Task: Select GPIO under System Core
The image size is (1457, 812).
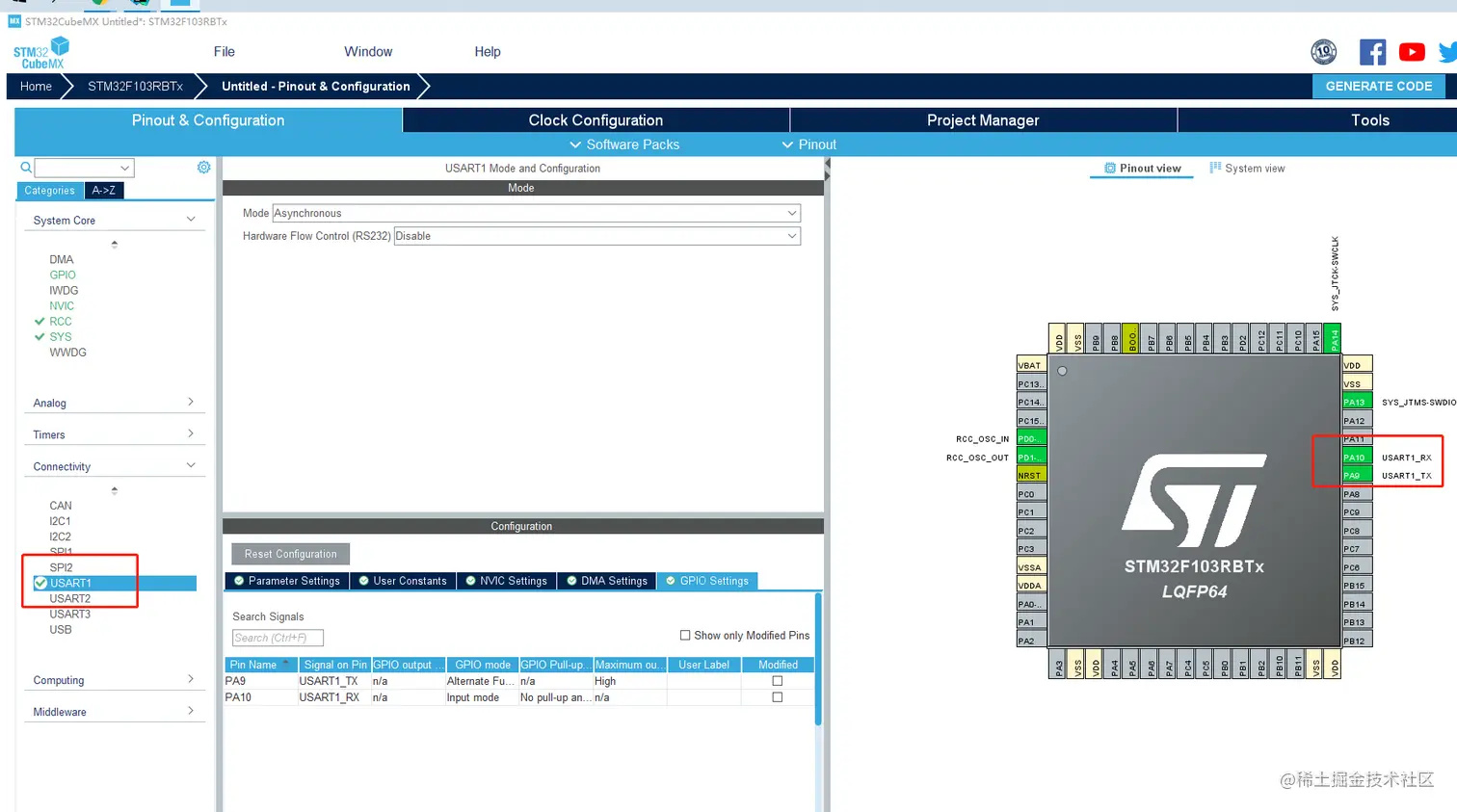Action: point(63,275)
